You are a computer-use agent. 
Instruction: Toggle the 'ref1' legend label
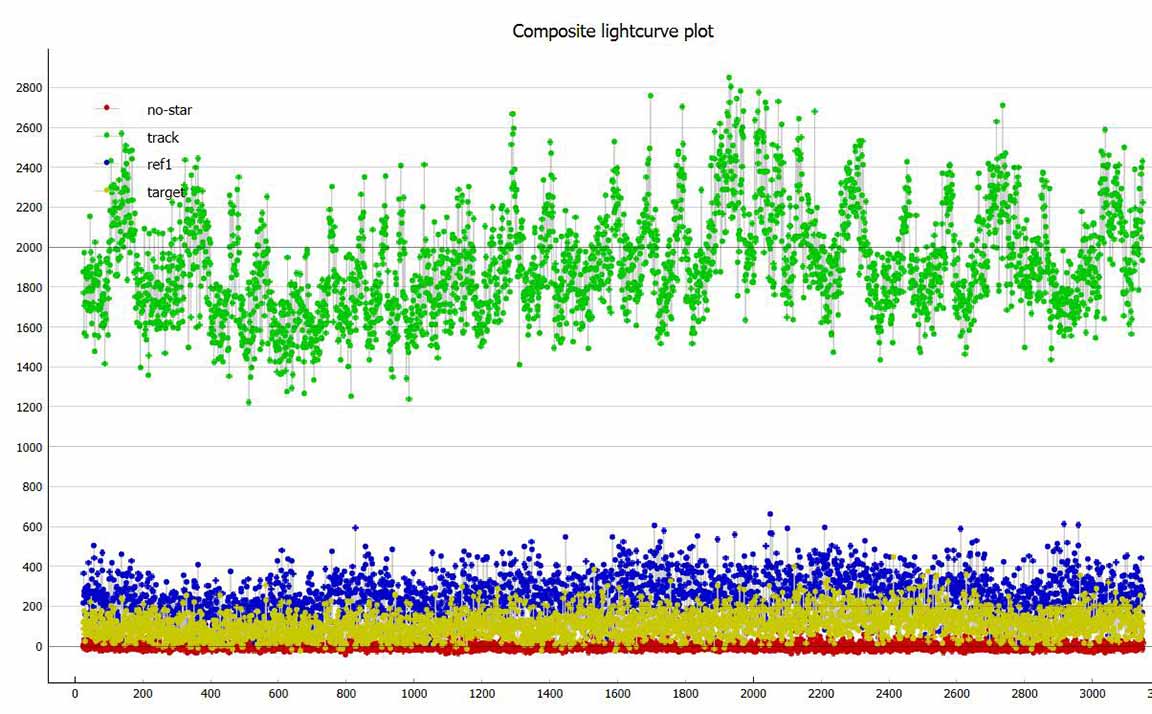(x=160, y=164)
